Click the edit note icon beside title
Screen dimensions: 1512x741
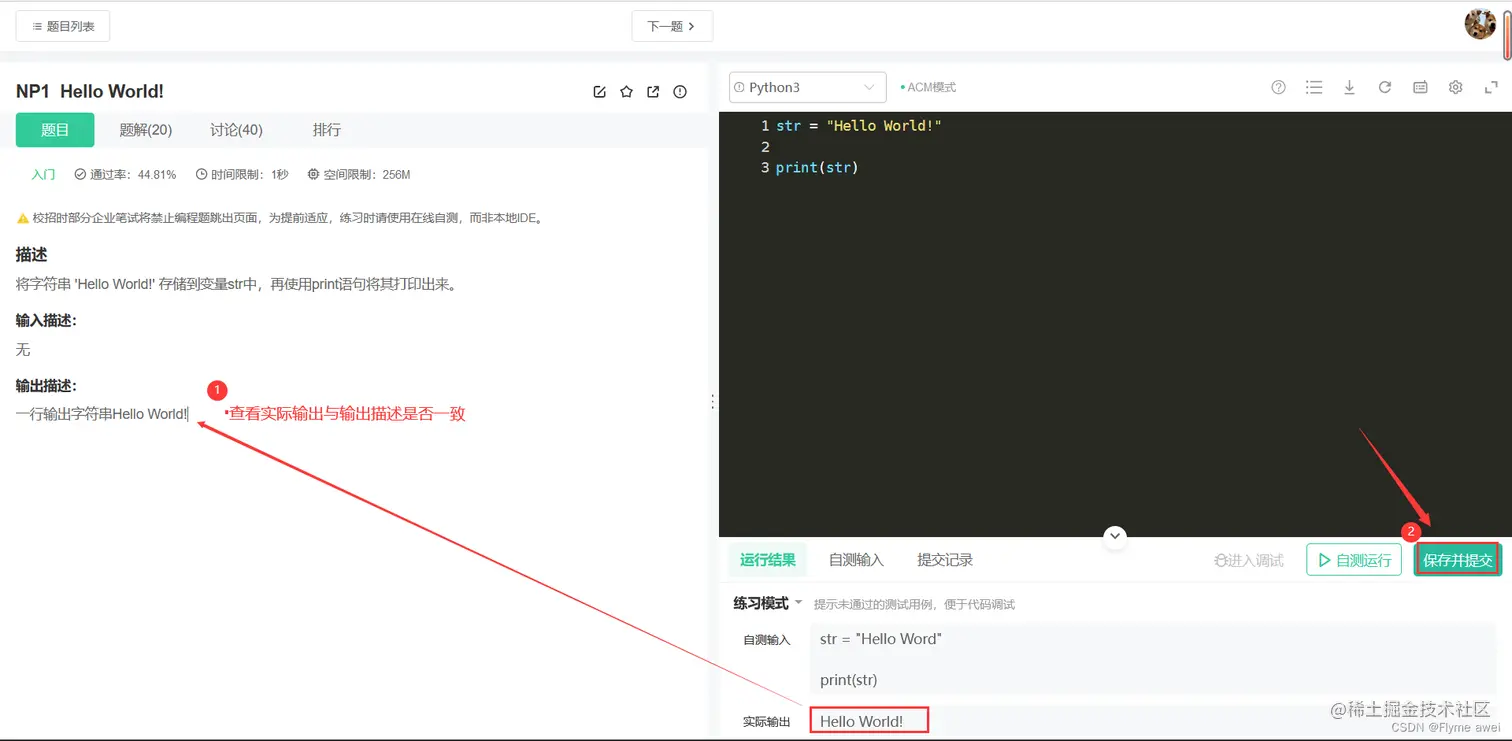coord(600,92)
